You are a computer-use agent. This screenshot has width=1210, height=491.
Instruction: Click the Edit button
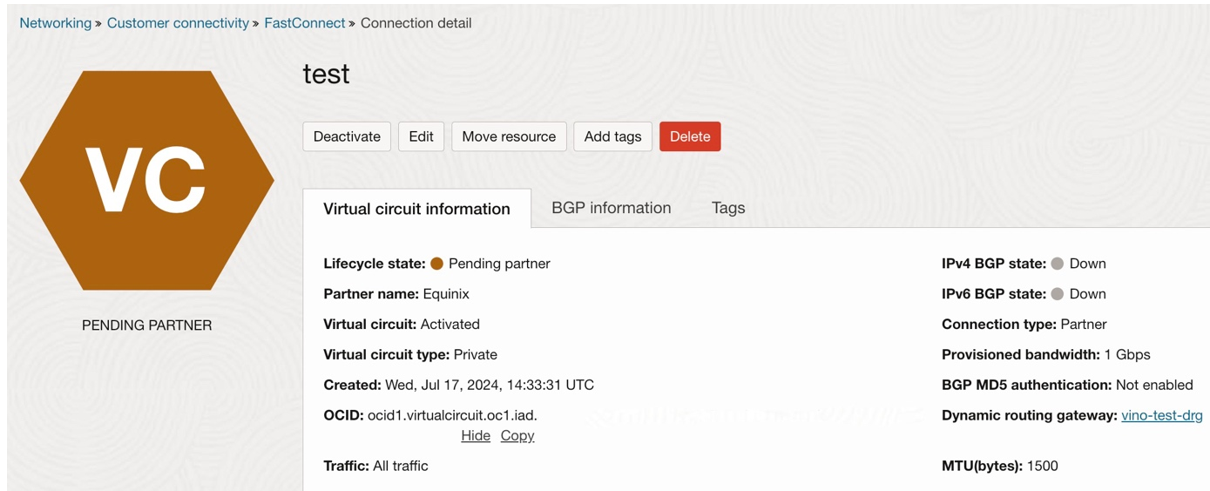[421, 137]
